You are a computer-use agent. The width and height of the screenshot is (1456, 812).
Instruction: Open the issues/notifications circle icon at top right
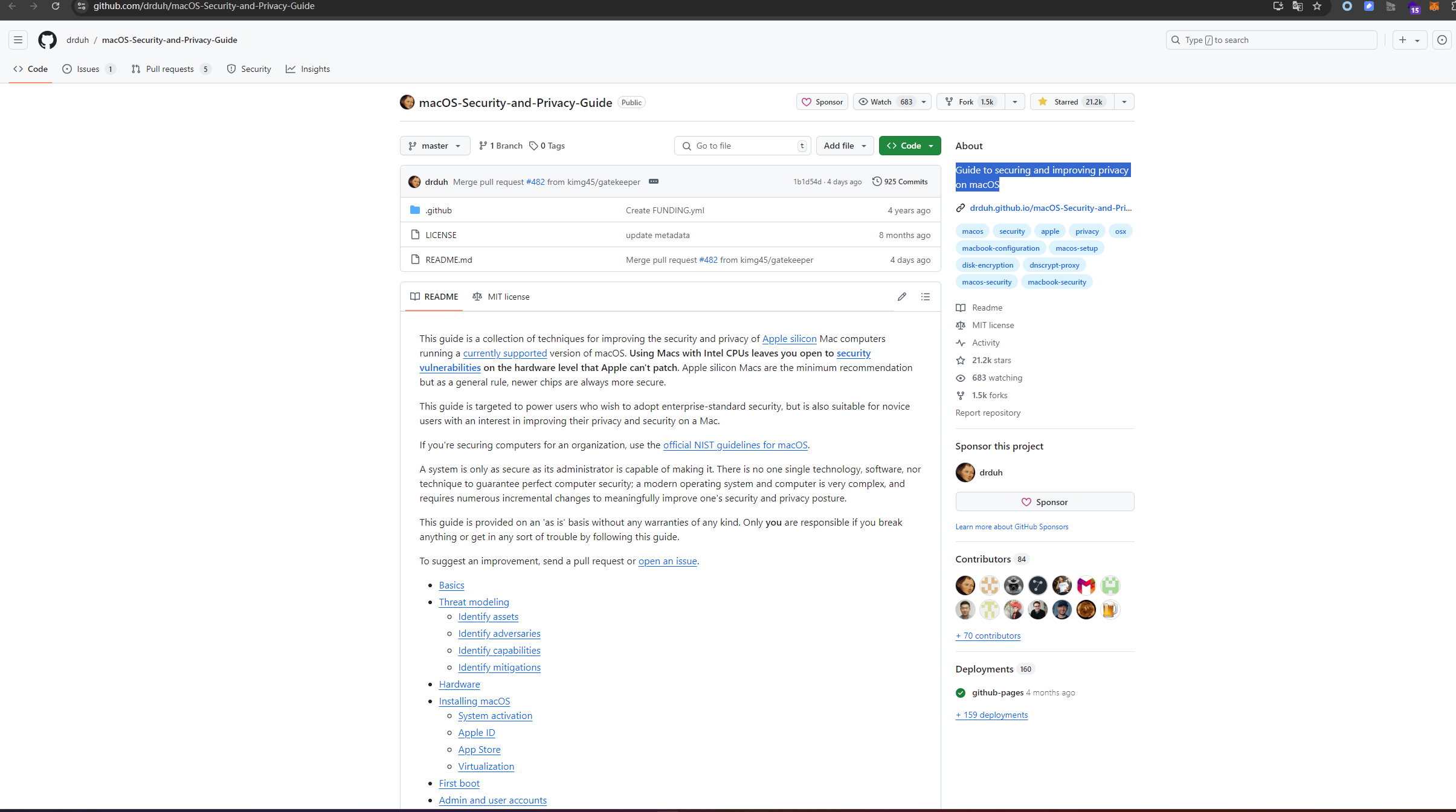tap(1442, 40)
